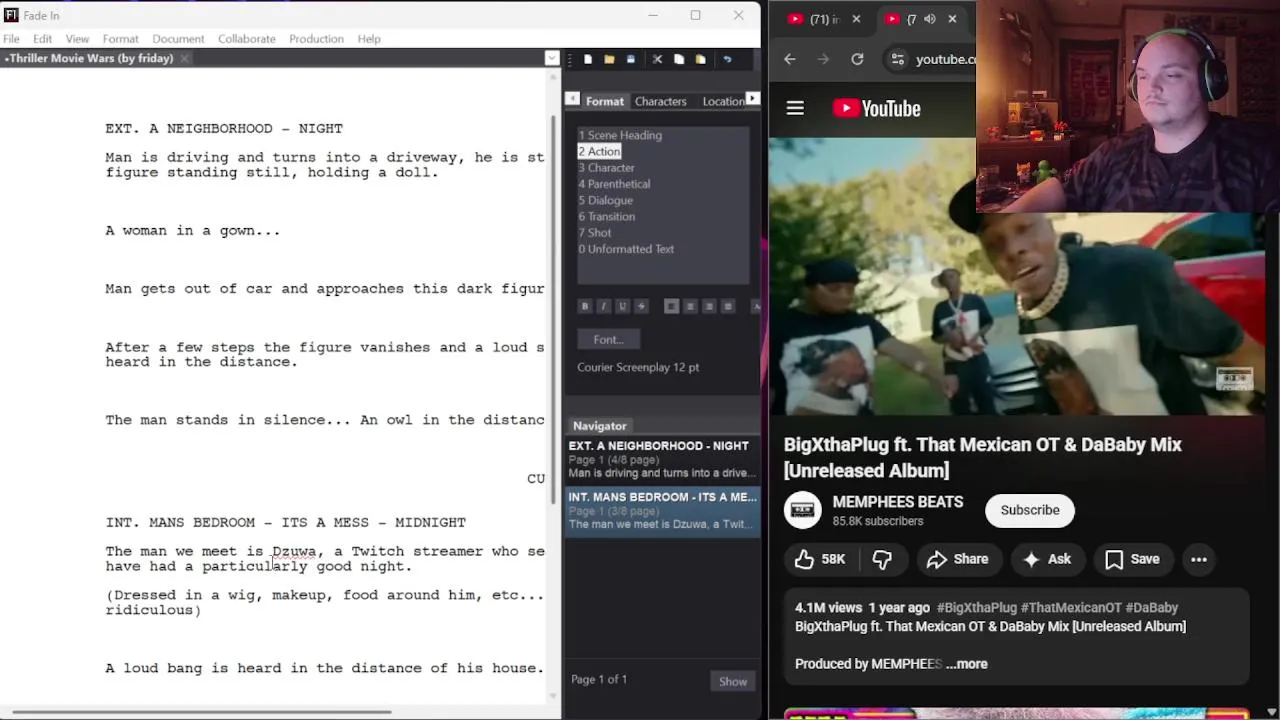Paste using the clipboard icon in Fade In
Image resolution: width=1280 pixels, height=720 pixels.
click(700, 59)
